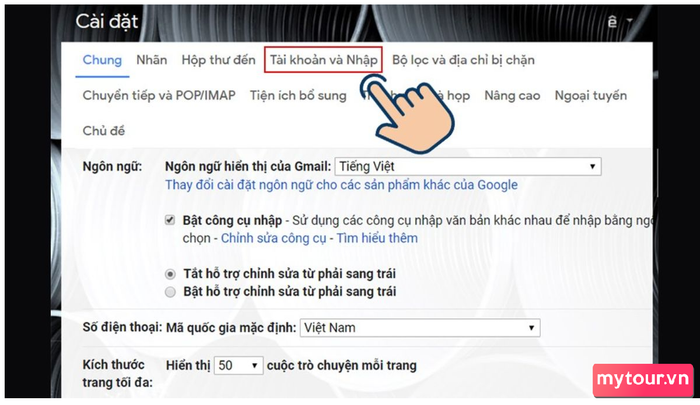This screenshot has width=700, height=405.
Task: Open the default country code dropdown
Action: coord(420,328)
